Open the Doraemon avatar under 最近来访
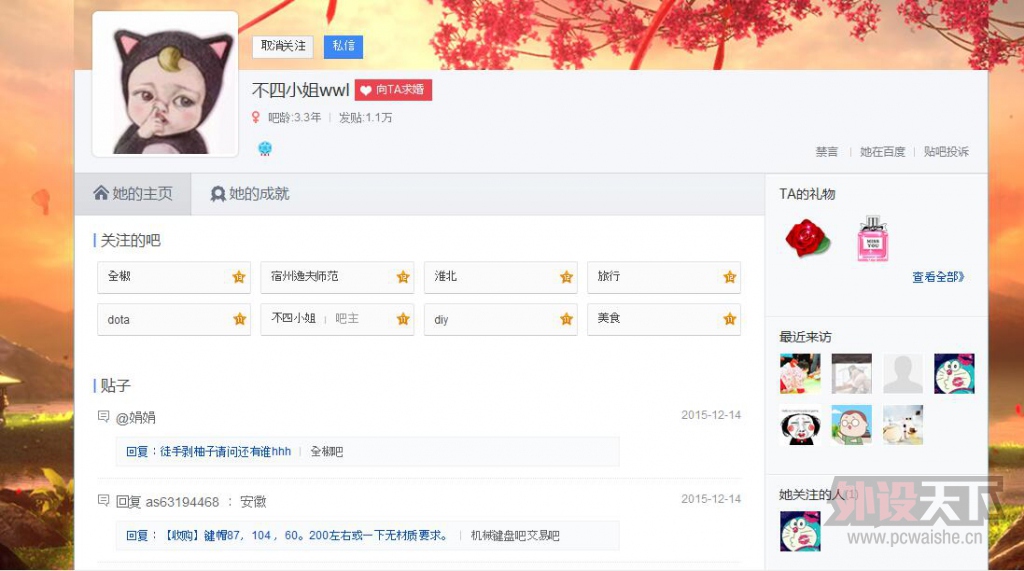The width and height of the screenshot is (1024, 571). coord(954,374)
